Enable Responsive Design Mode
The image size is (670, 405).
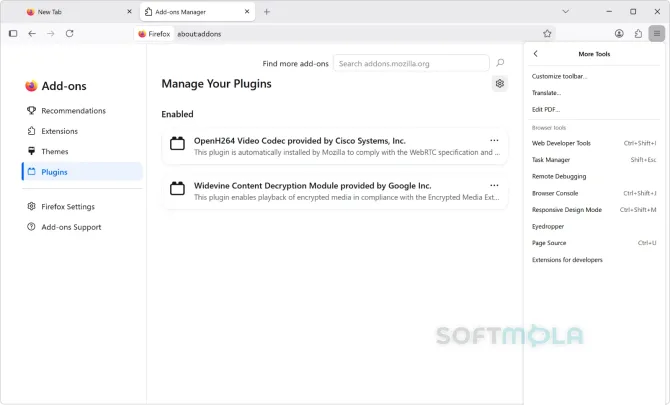[594, 210]
